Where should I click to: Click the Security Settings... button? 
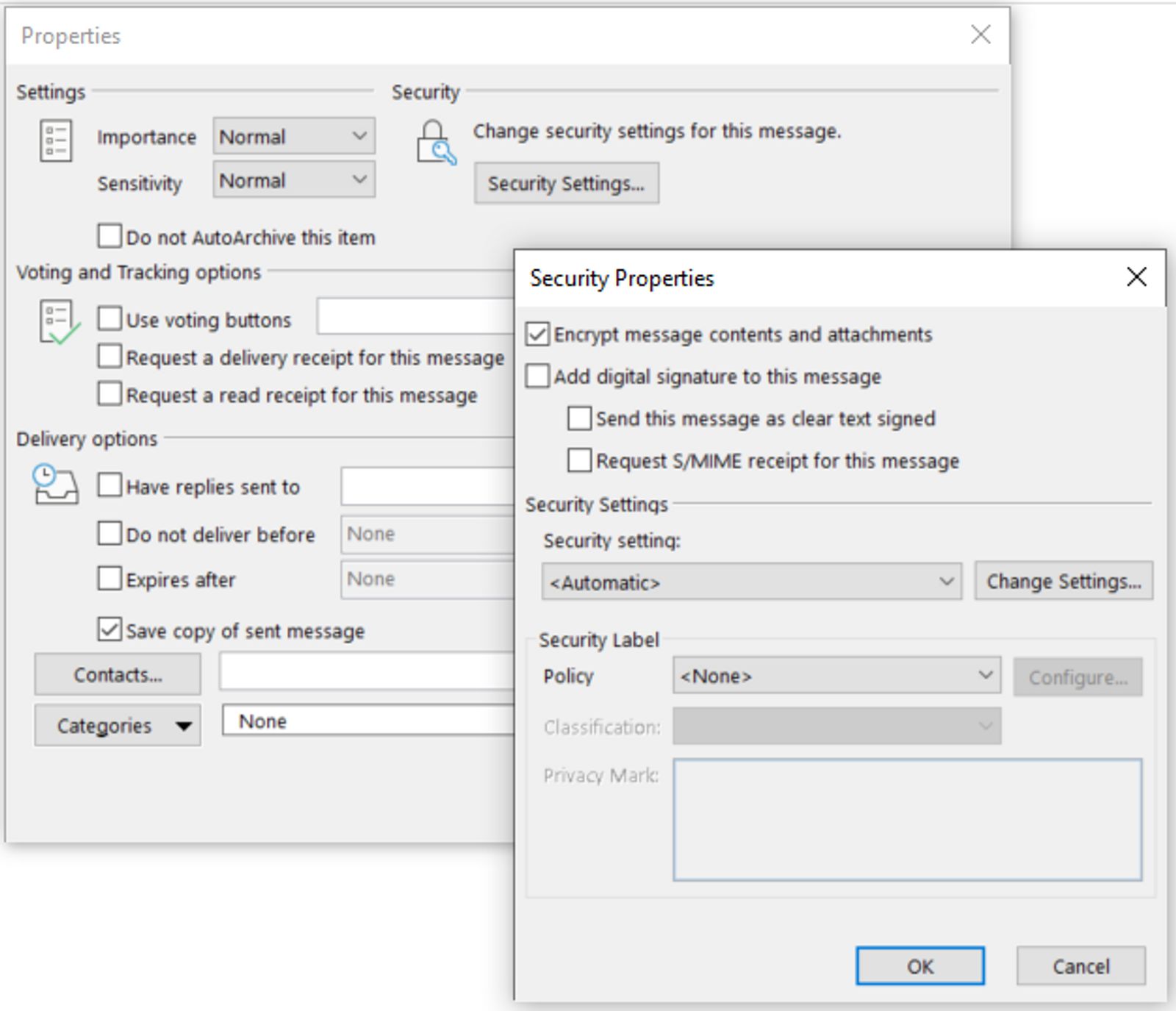tap(566, 183)
